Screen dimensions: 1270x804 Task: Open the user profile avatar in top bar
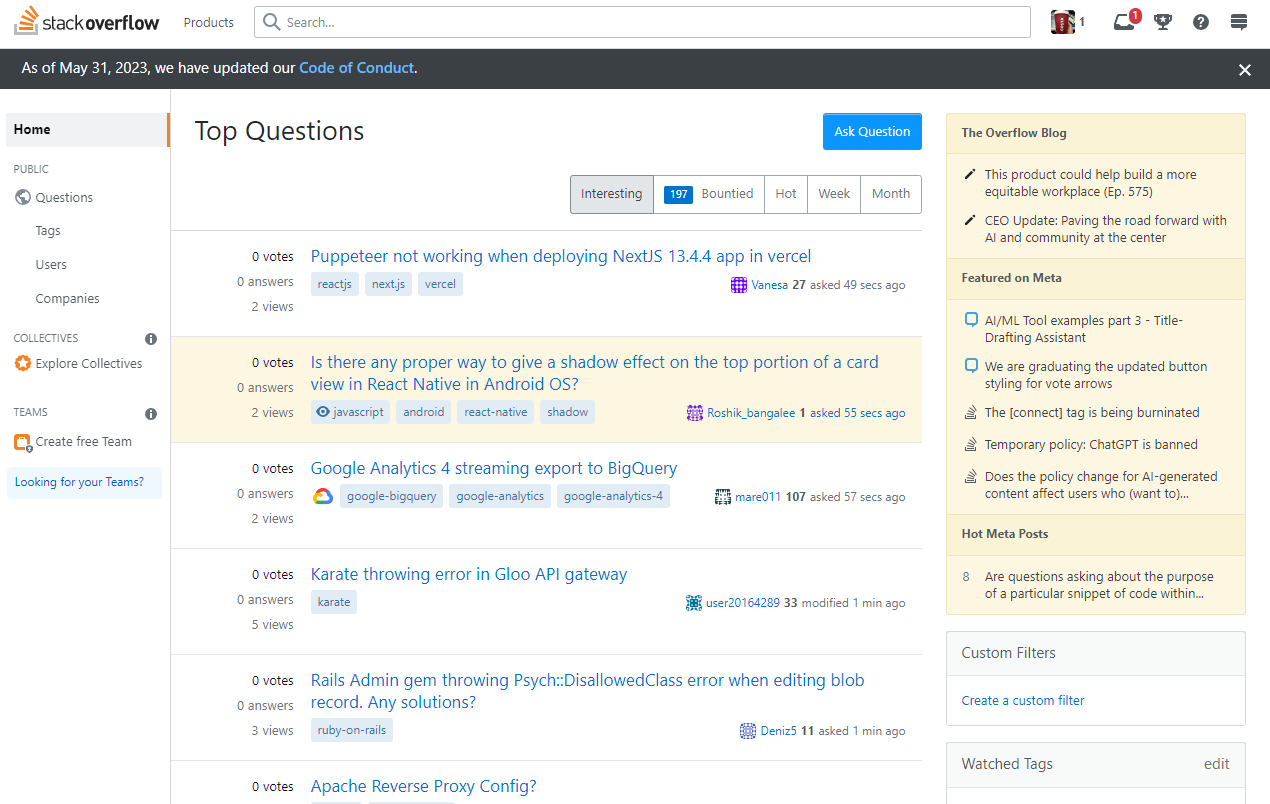[1062, 22]
